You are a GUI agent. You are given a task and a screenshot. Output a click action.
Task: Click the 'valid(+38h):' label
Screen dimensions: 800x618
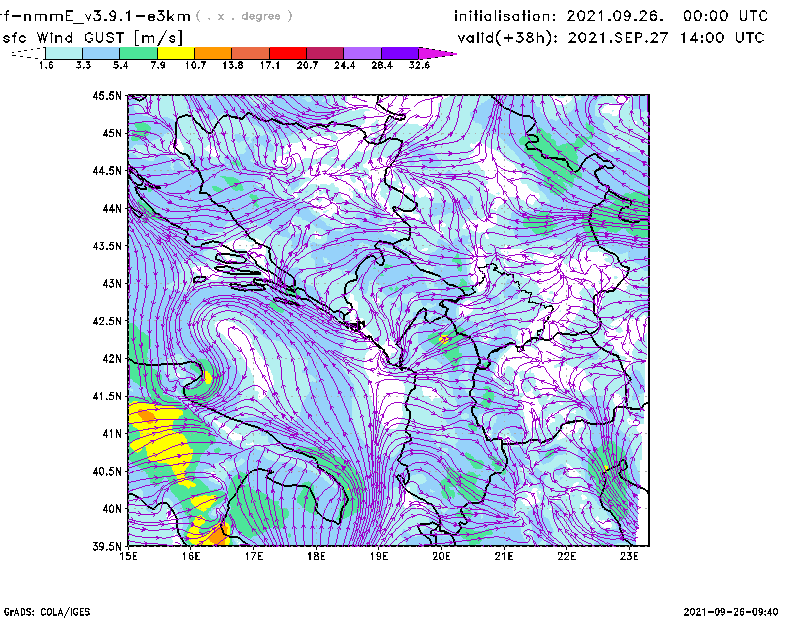coord(508,38)
